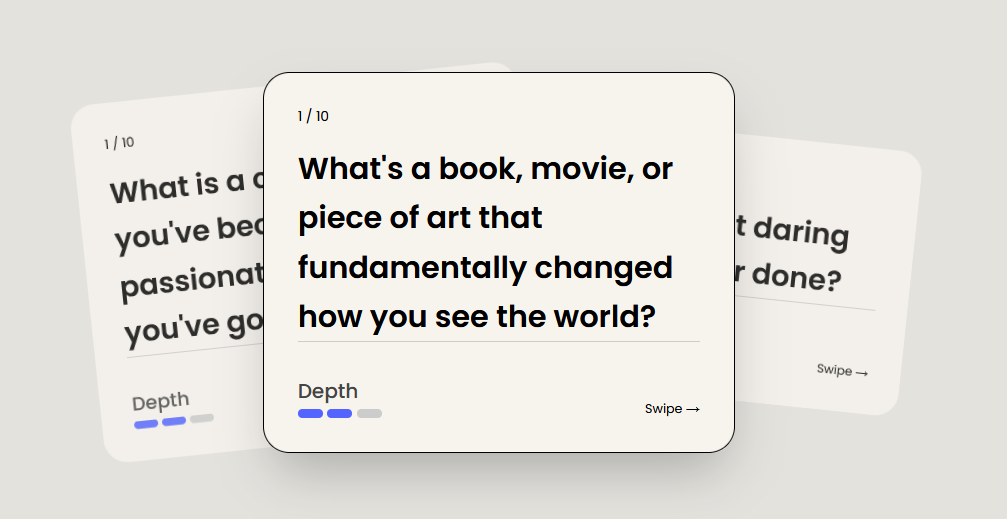Click the Swipe text on the right tilted card
Viewport: 1007px width, 519px height.
834,369
